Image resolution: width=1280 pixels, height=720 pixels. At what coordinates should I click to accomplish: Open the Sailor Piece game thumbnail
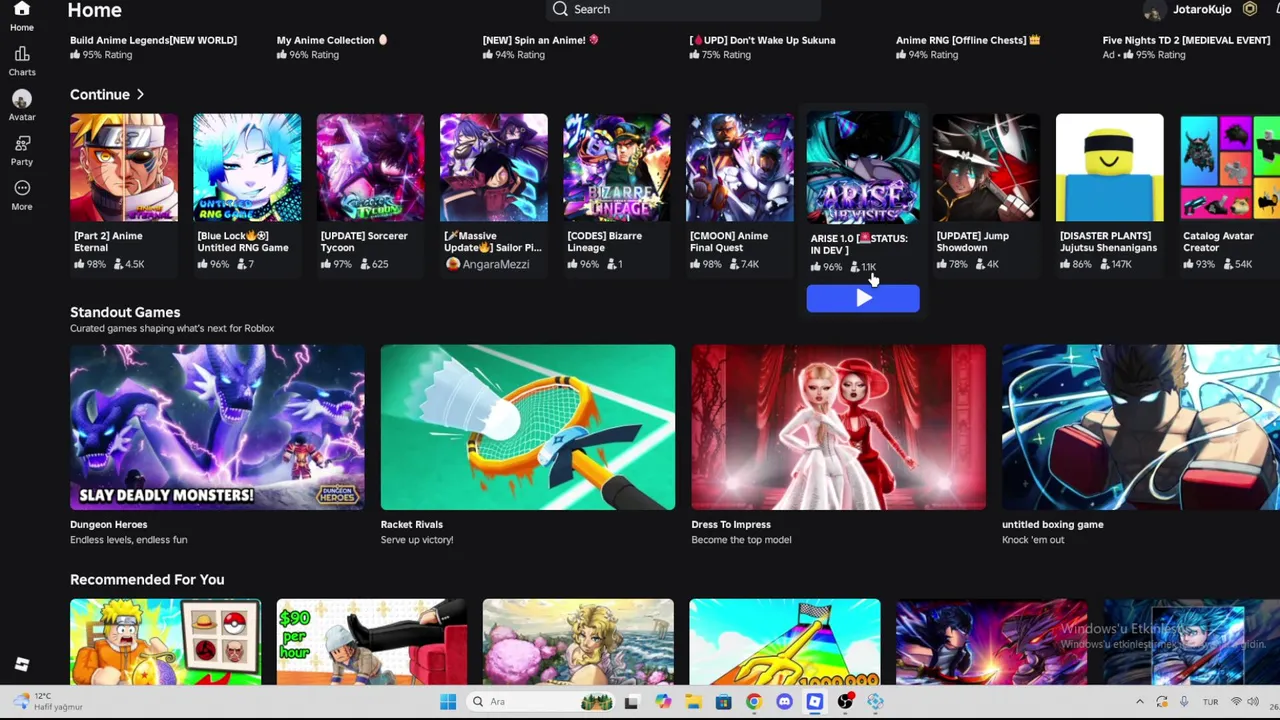coord(494,167)
